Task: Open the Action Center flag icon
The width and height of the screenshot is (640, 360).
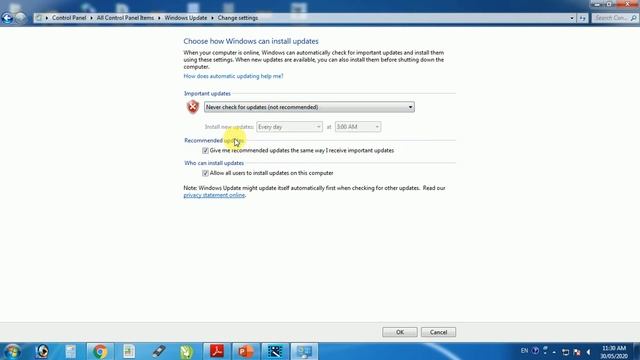Action: [577, 352]
